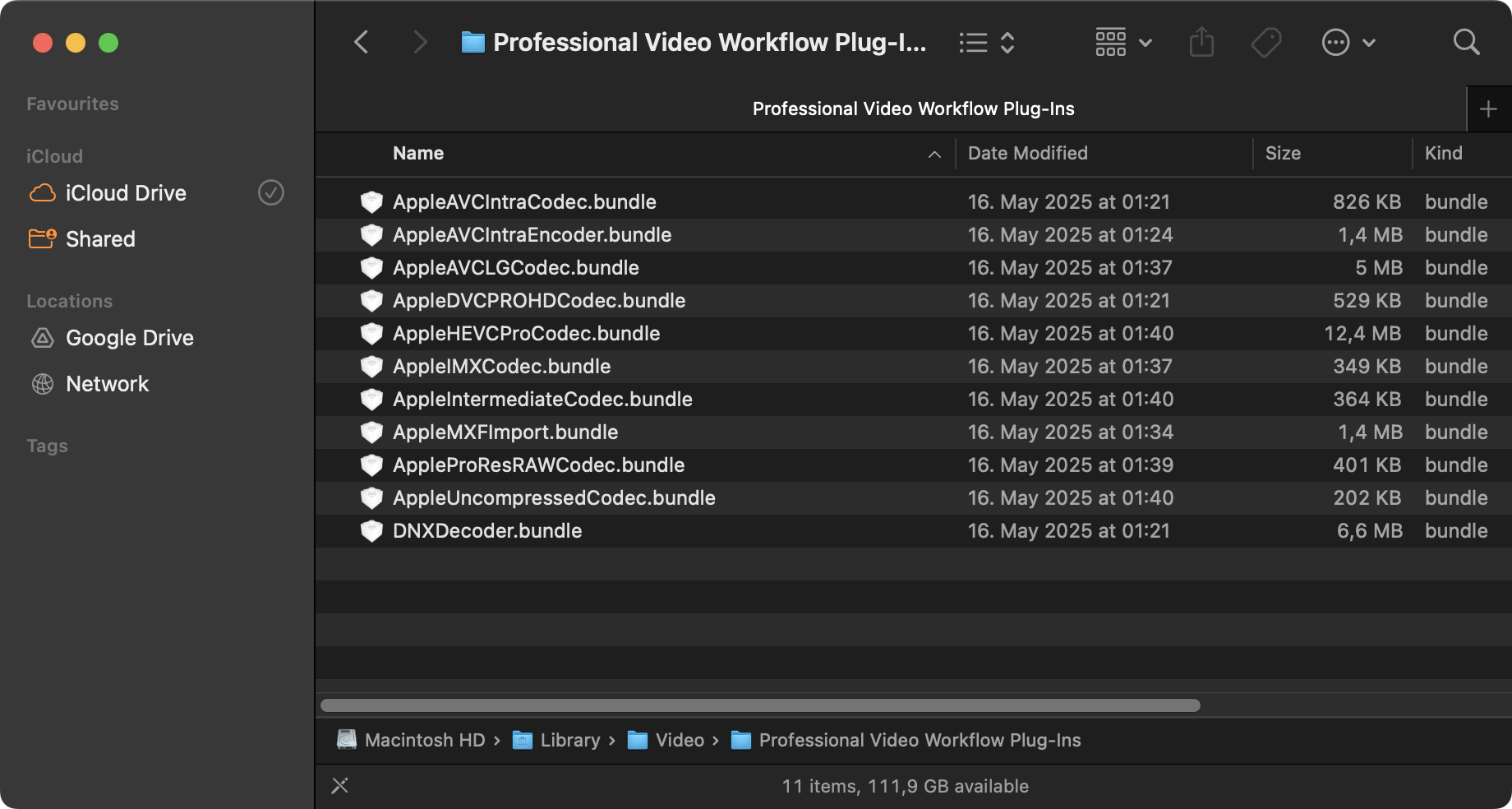Click the 12,4 MB size cell
The width and height of the screenshot is (1512, 809).
[1364, 333]
